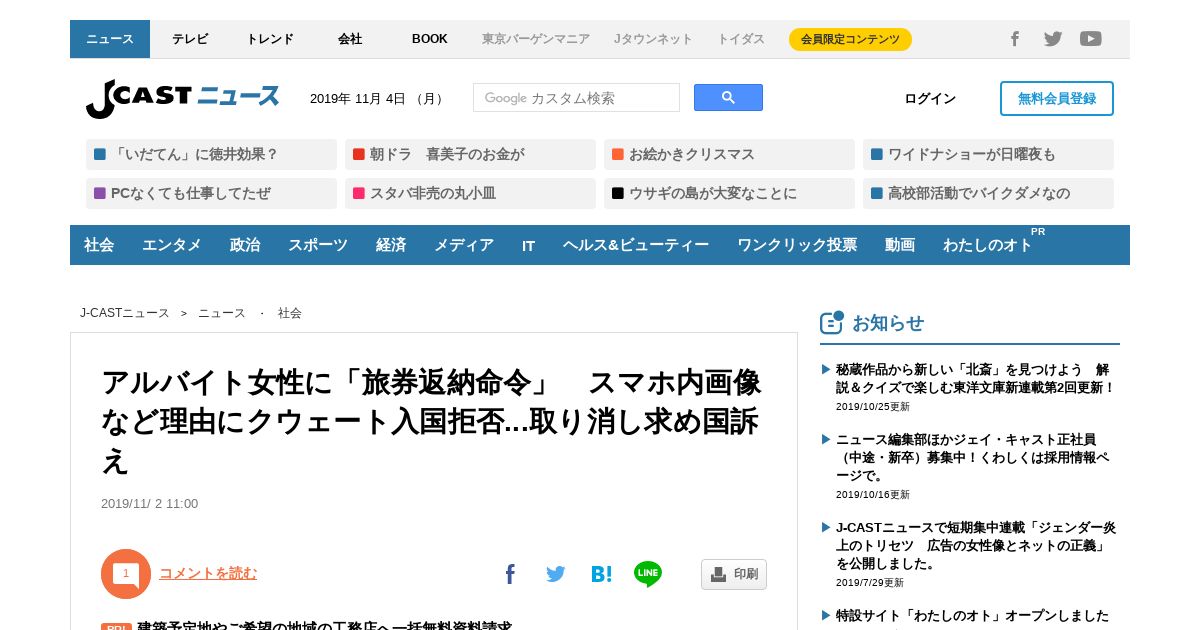Bookmark article with Hatena B! icon
The width and height of the screenshot is (1200, 630).
pyautogui.click(x=601, y=574)
